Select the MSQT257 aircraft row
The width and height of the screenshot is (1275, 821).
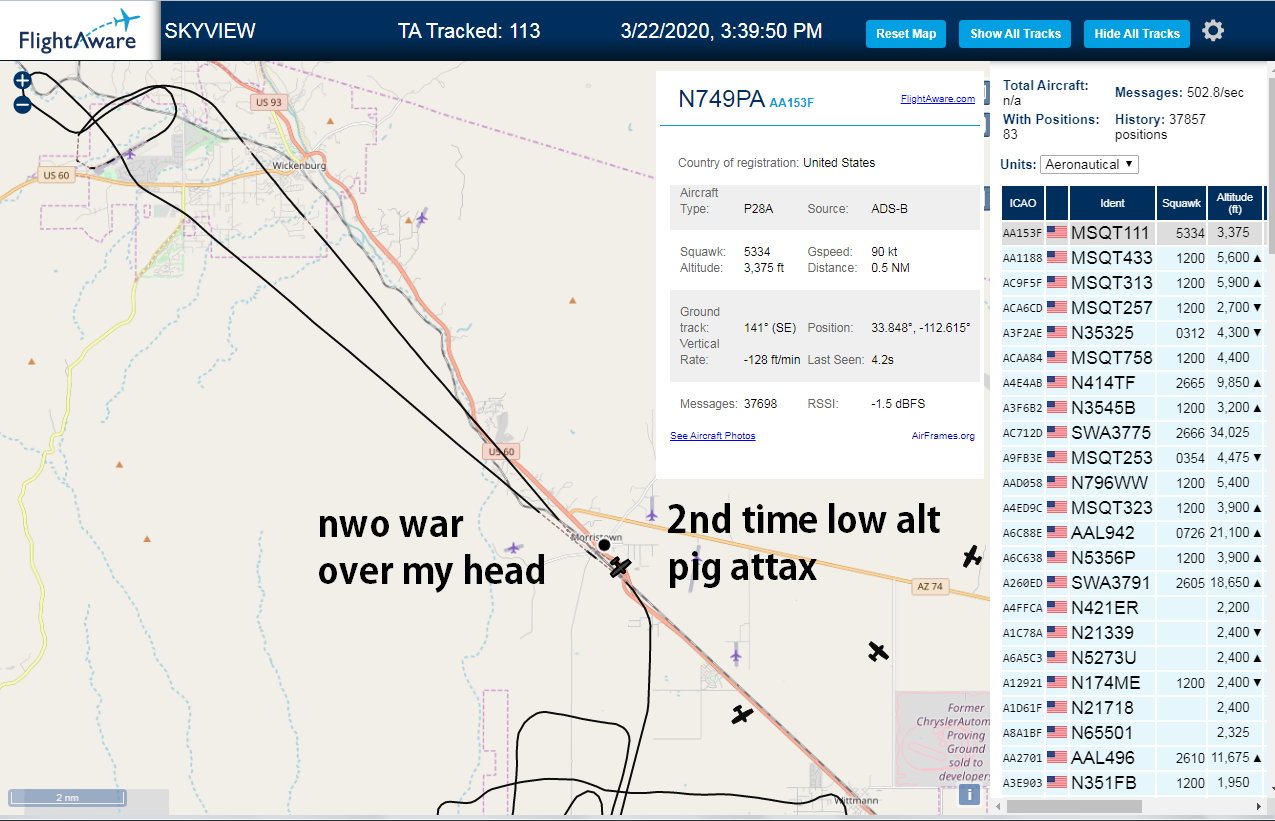point(1132,308)
